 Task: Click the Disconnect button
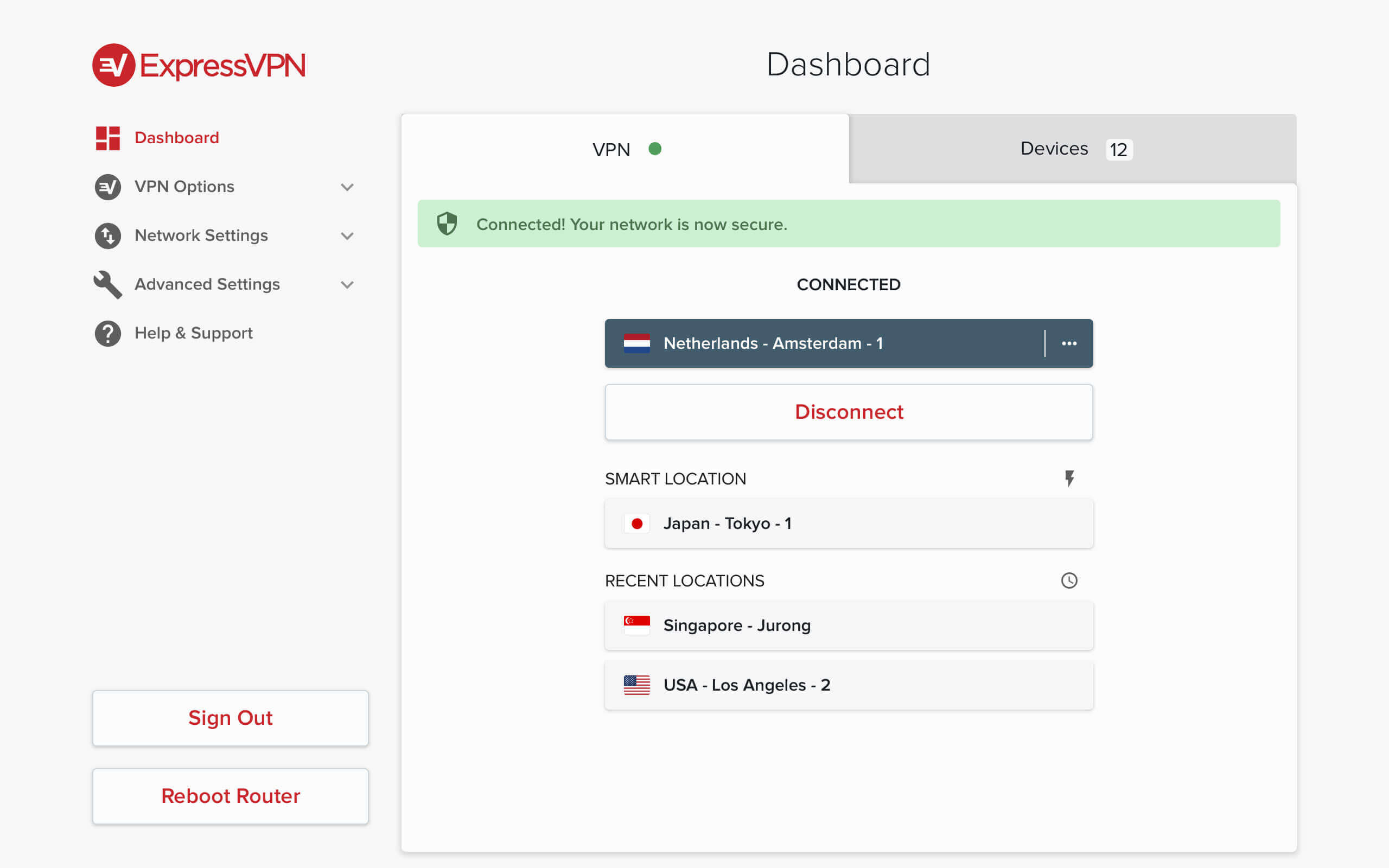pos(849,411)
